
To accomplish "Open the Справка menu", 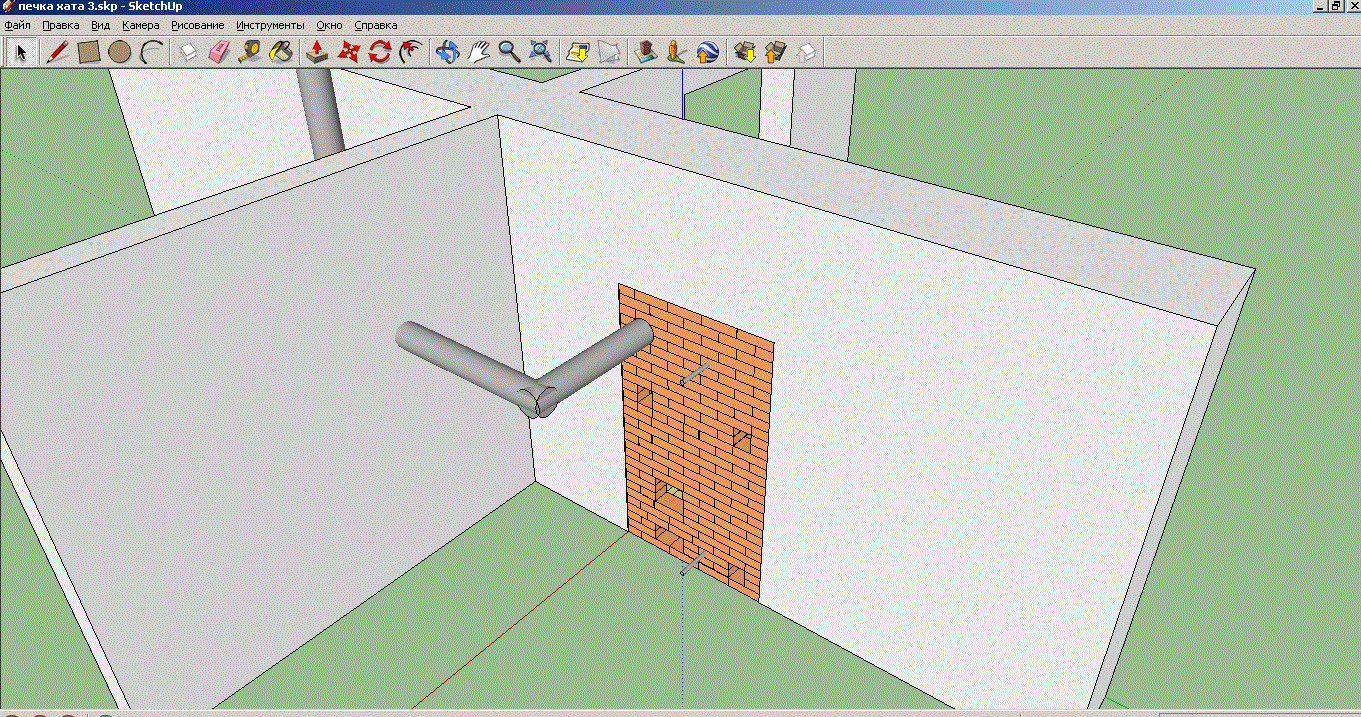I will point(375,25).
